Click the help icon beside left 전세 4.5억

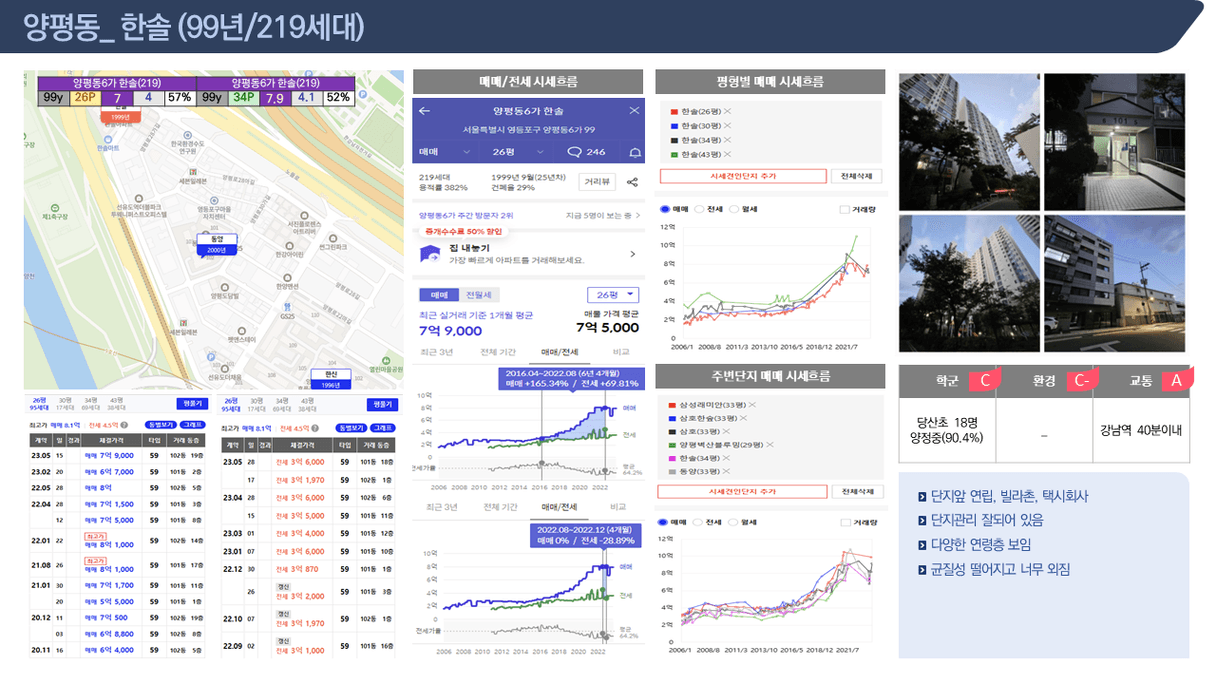point(125,426)
